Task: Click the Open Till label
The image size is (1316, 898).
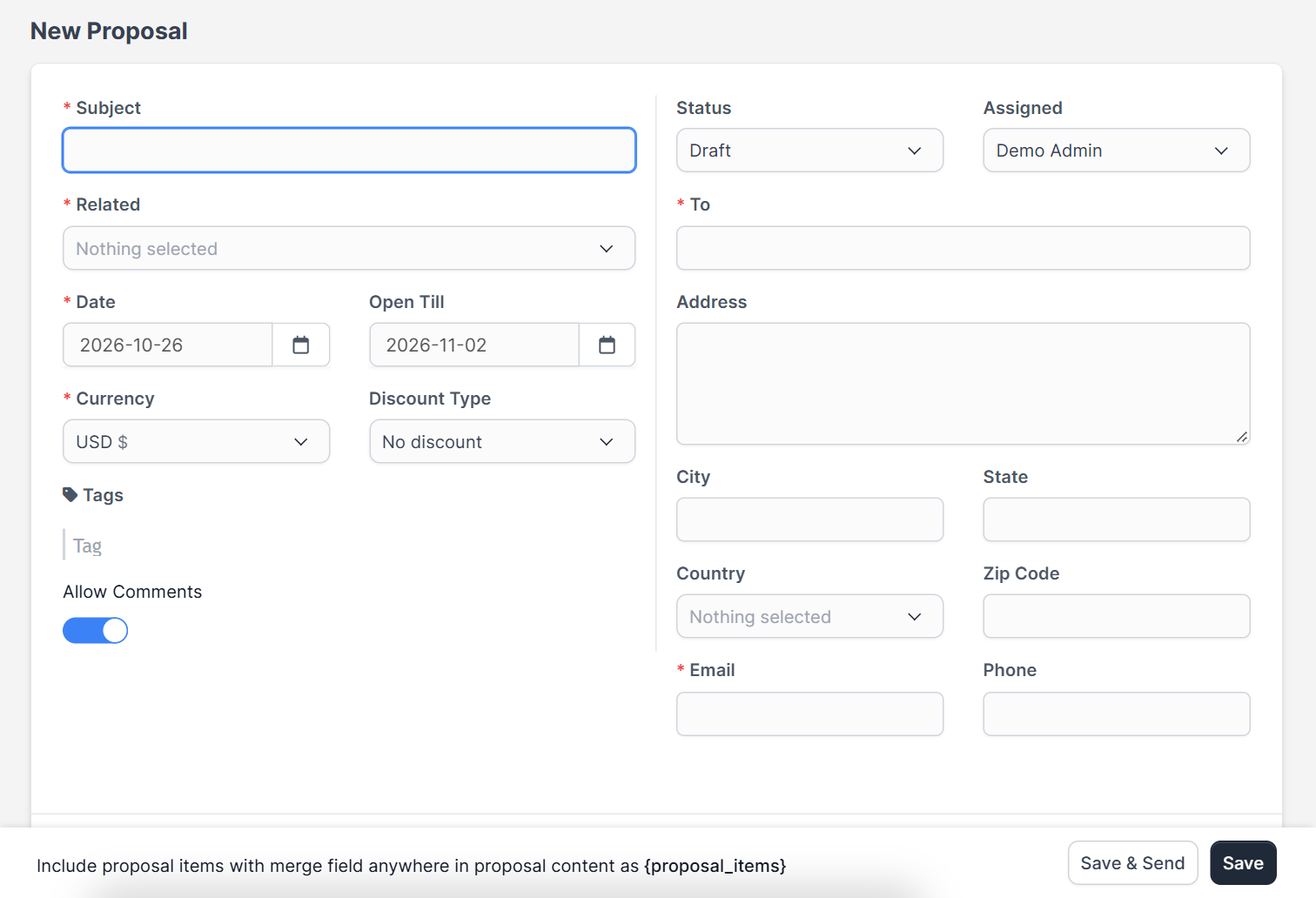Action: click(406, 302)
